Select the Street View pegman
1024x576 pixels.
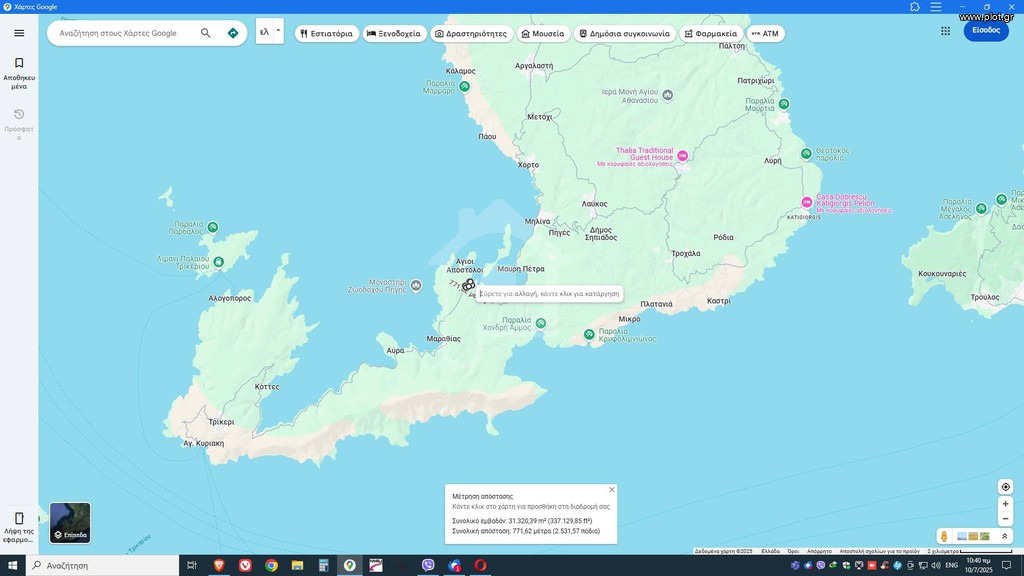944,537
